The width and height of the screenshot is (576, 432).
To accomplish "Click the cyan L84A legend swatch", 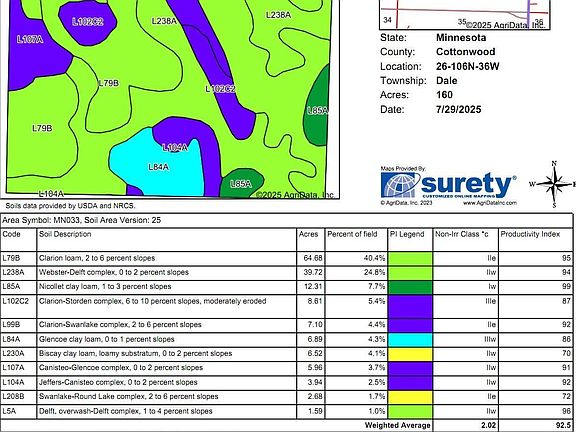I will [410, 339].
